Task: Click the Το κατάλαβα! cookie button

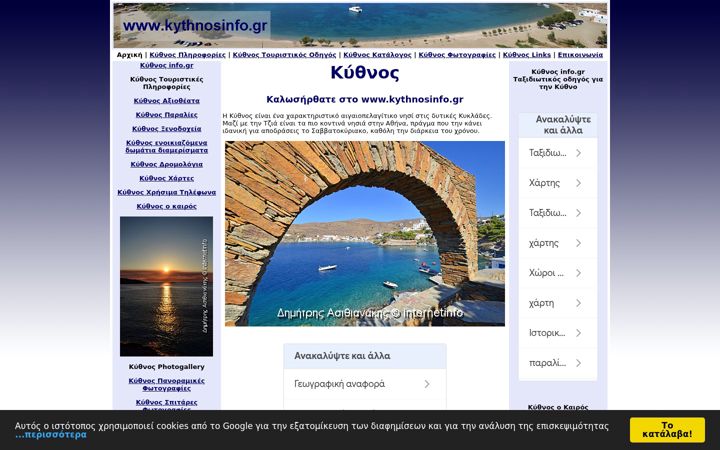Action: pos(667,430)
